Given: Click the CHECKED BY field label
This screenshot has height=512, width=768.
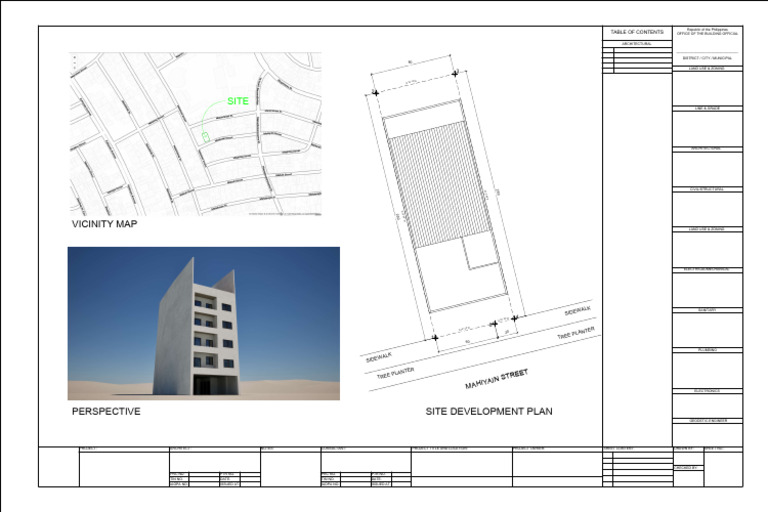Looking at the screenshot, I should (686, 468).
